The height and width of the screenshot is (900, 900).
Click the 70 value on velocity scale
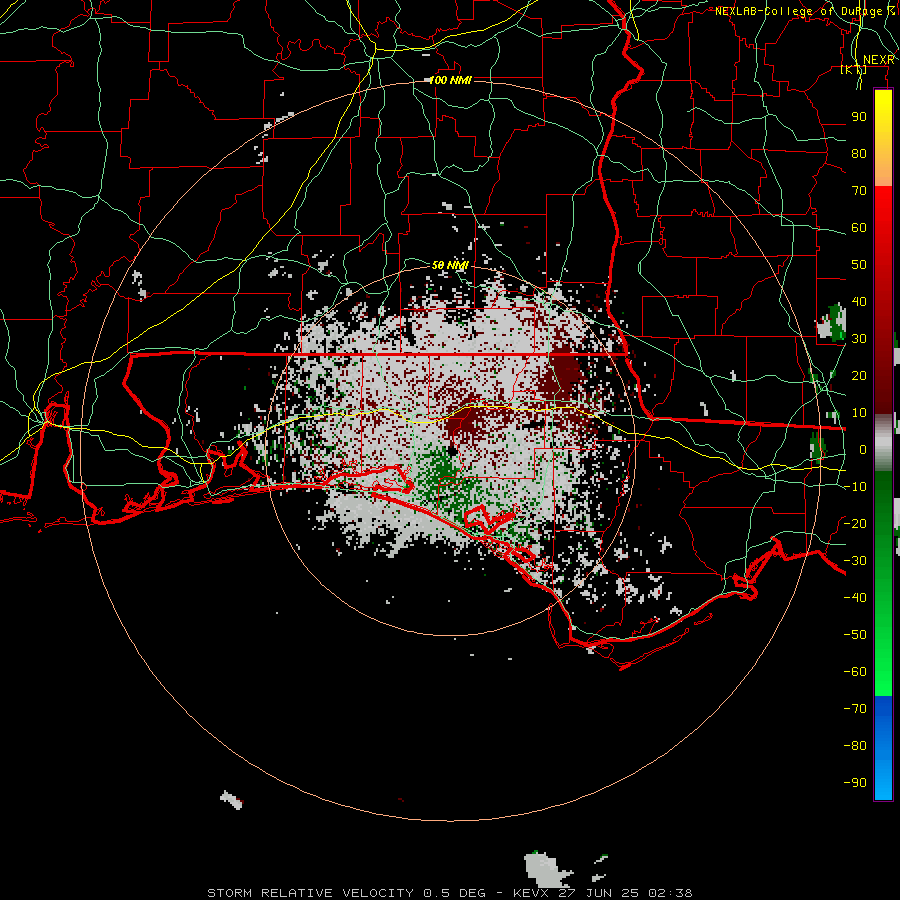point(859,191)
